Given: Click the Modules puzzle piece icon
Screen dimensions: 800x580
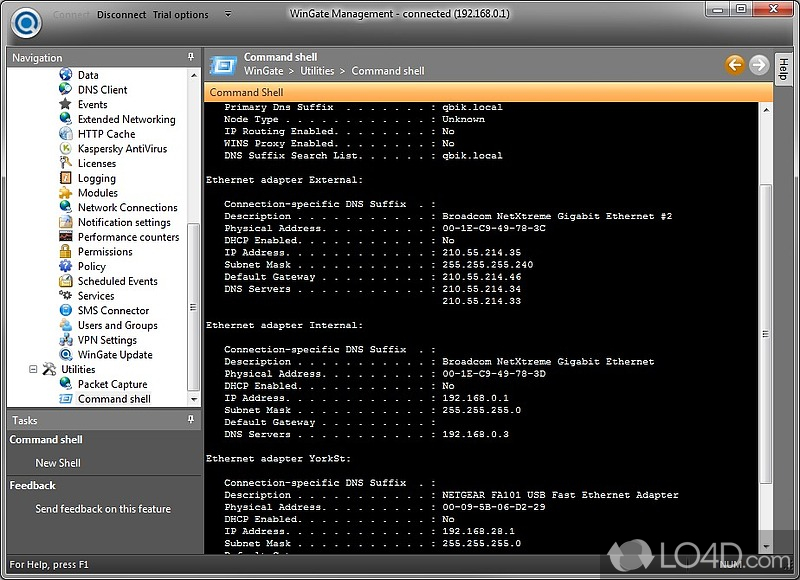Looking at the screenshot, I should click(x=66, y=193).
